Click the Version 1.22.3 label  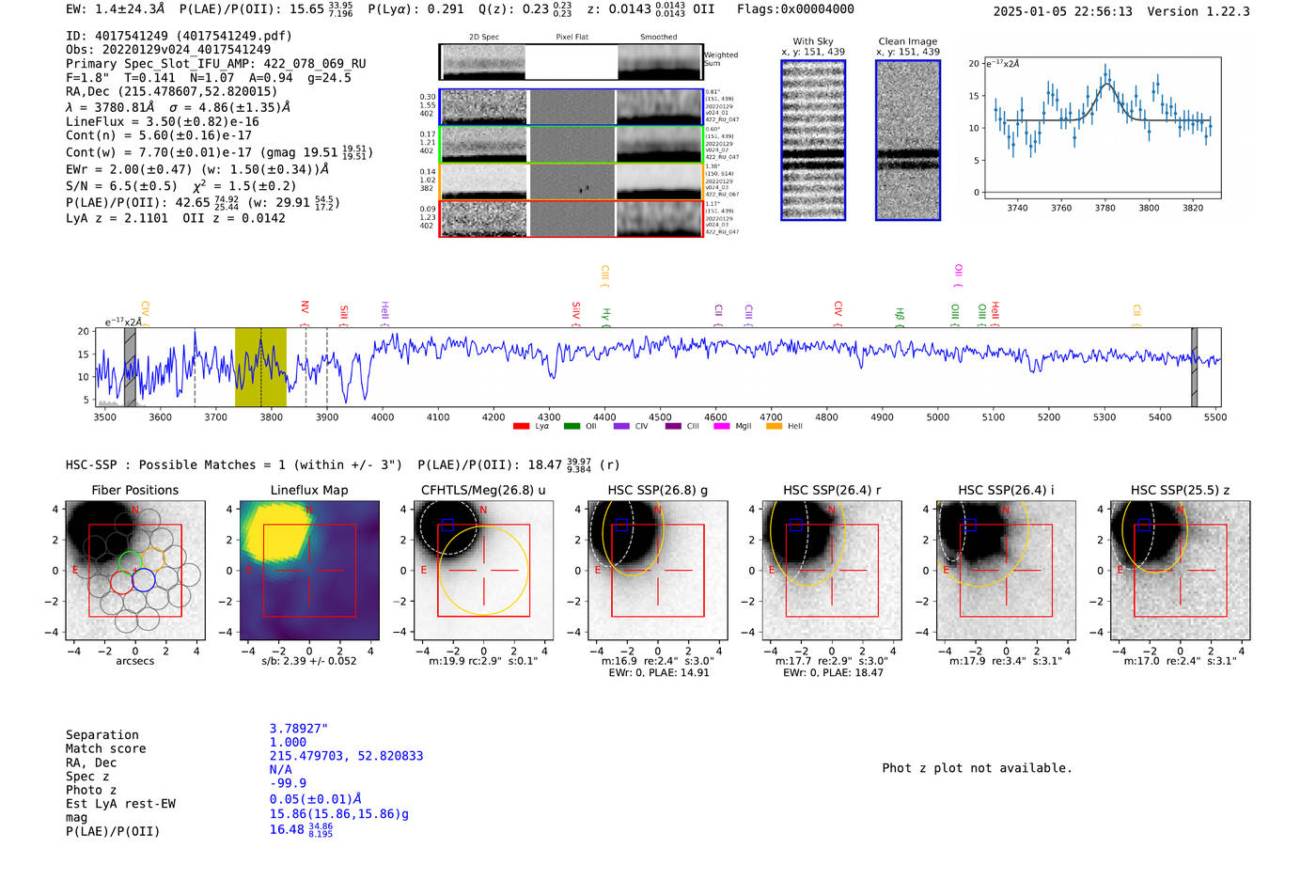[x=1198, y=11]
